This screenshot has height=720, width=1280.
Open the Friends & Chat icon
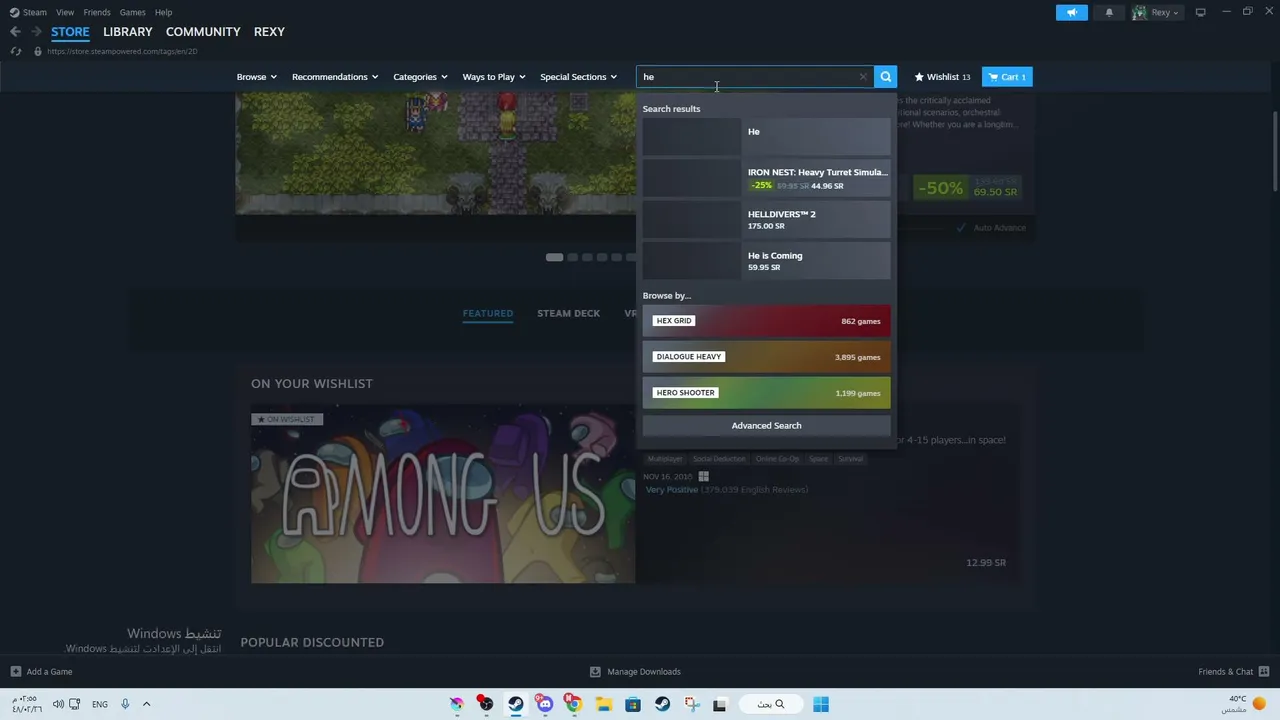coord(1264,672)
